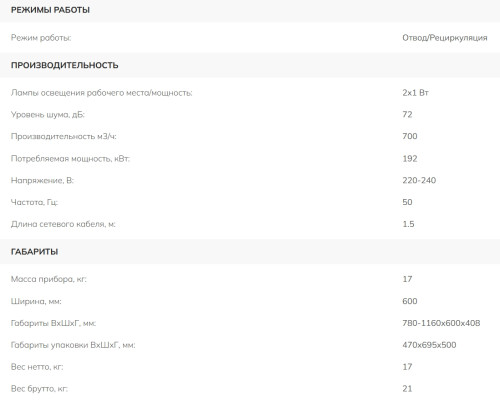This screenshot has width=500, height=410.
Task: Click the lamp power value 2x1 Вт
Action: point(415,93)
